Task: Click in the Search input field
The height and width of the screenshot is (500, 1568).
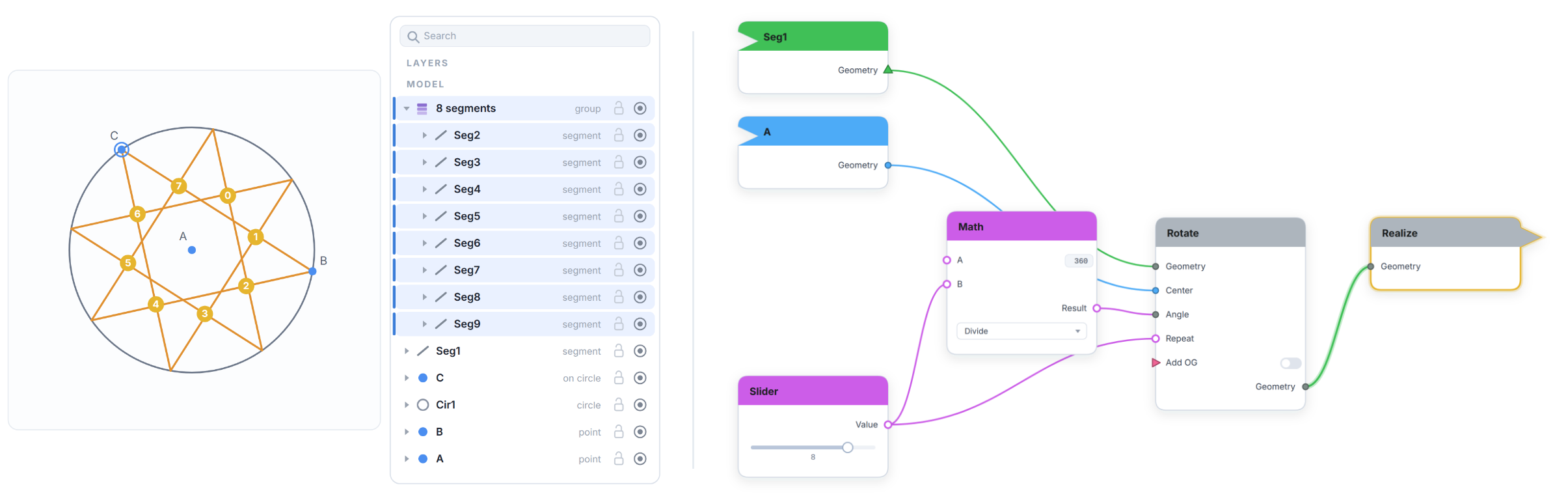Action: [524, 36]
